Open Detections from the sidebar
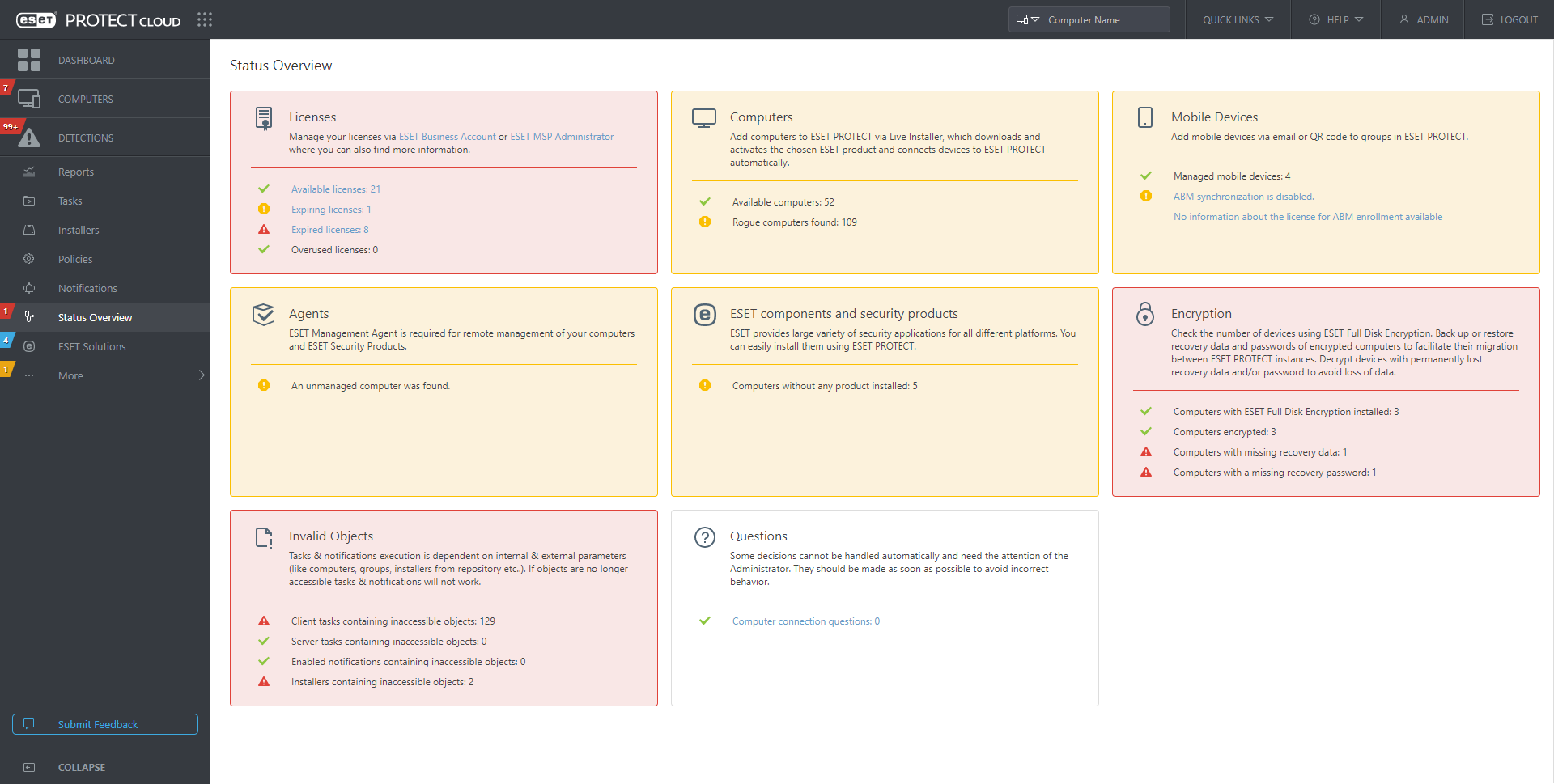This screenshot has height=784, width=1554. 86,138
